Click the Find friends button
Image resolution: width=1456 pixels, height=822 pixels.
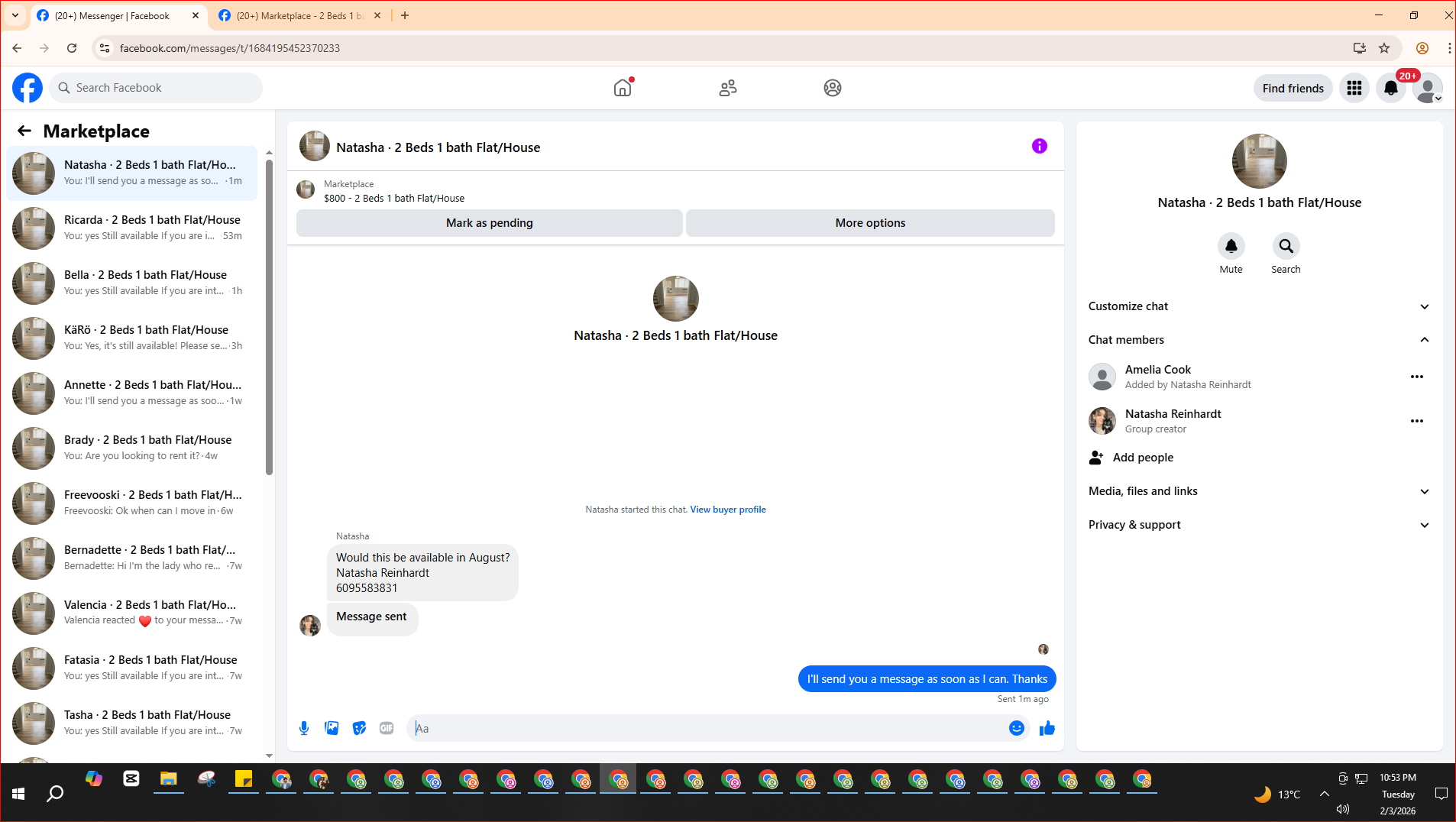click(1293, 88)
